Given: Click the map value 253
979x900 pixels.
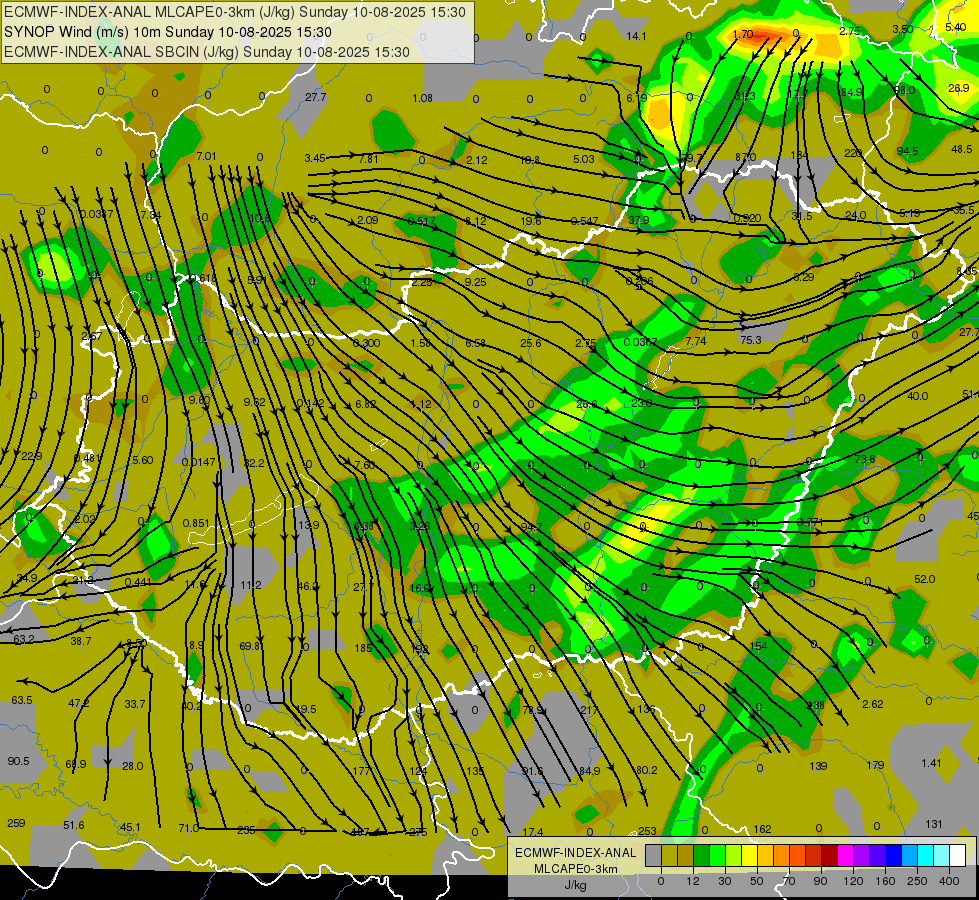Looking at the screenshot, I should [x=647, y=831].
